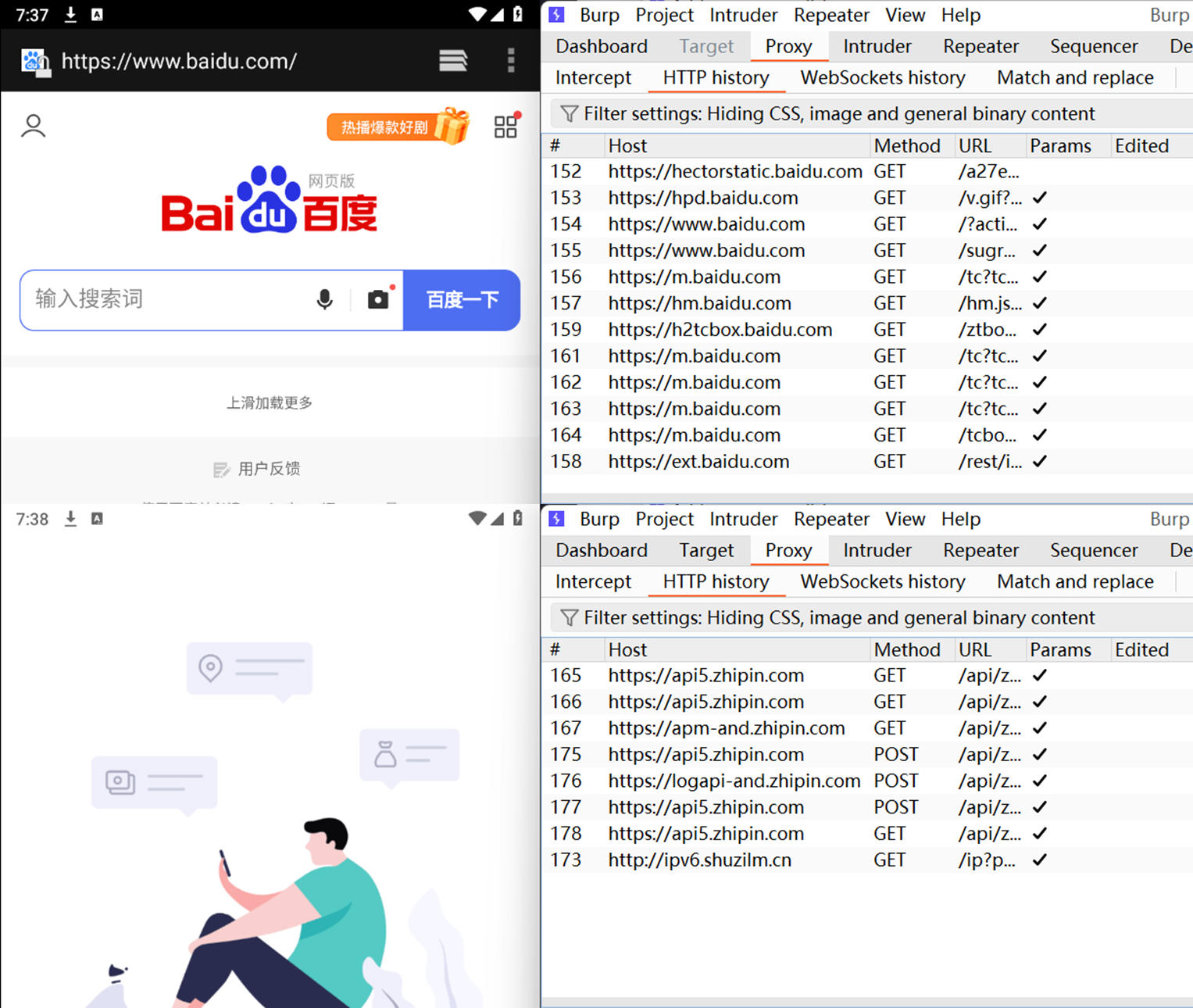The image size is (1193, 1008).
Task: Sort by Host column in upper Burp table
Action: [737, 146]
